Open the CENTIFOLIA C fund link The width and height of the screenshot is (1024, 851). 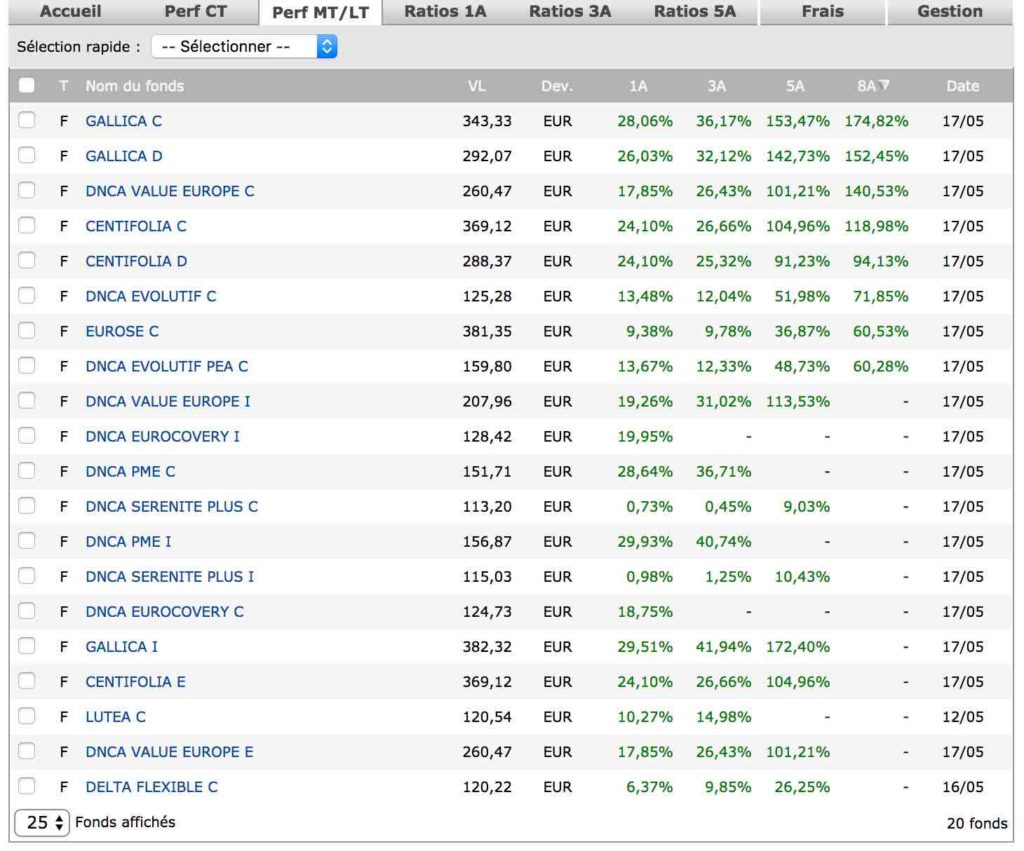tap(136, 226)
